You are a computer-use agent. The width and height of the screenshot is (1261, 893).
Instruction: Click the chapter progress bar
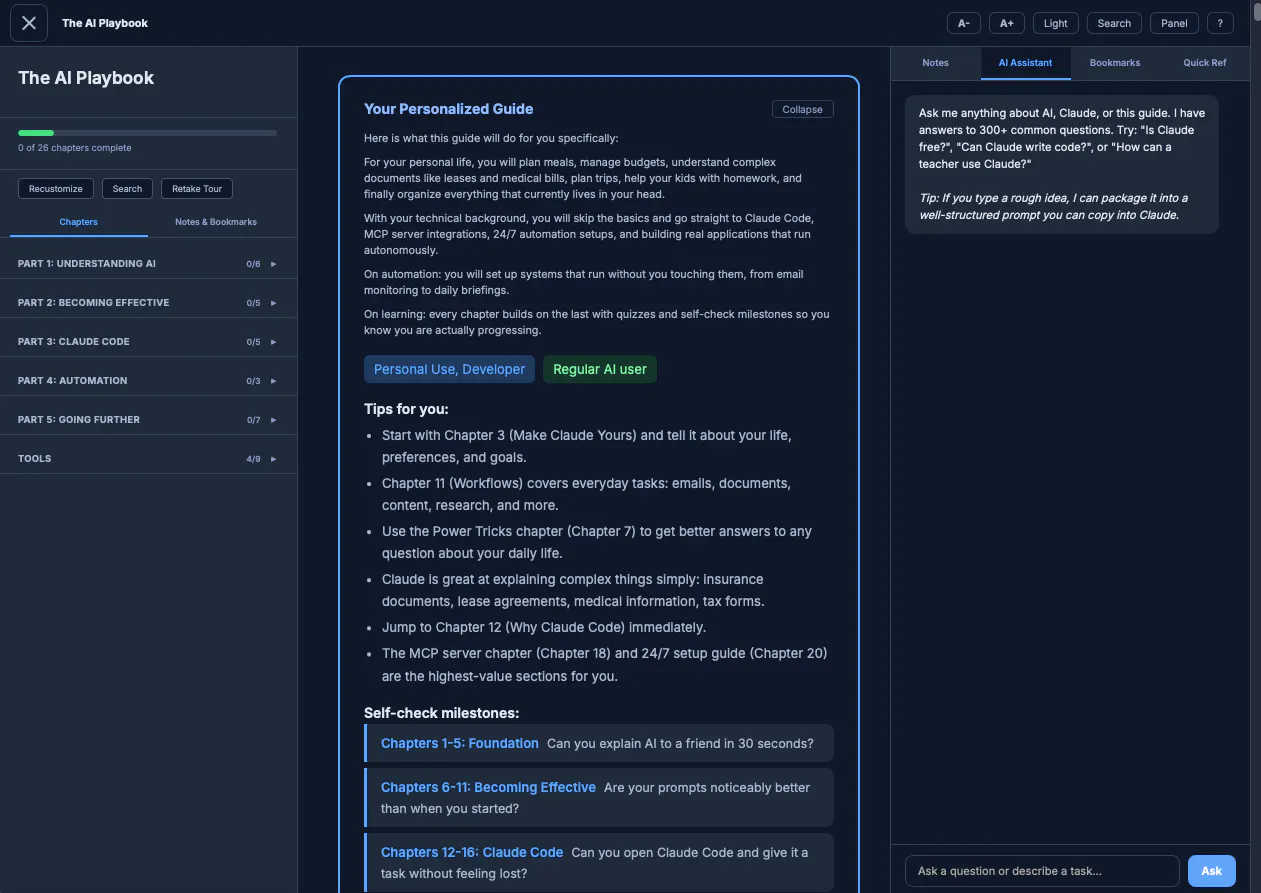click(148, 132)
